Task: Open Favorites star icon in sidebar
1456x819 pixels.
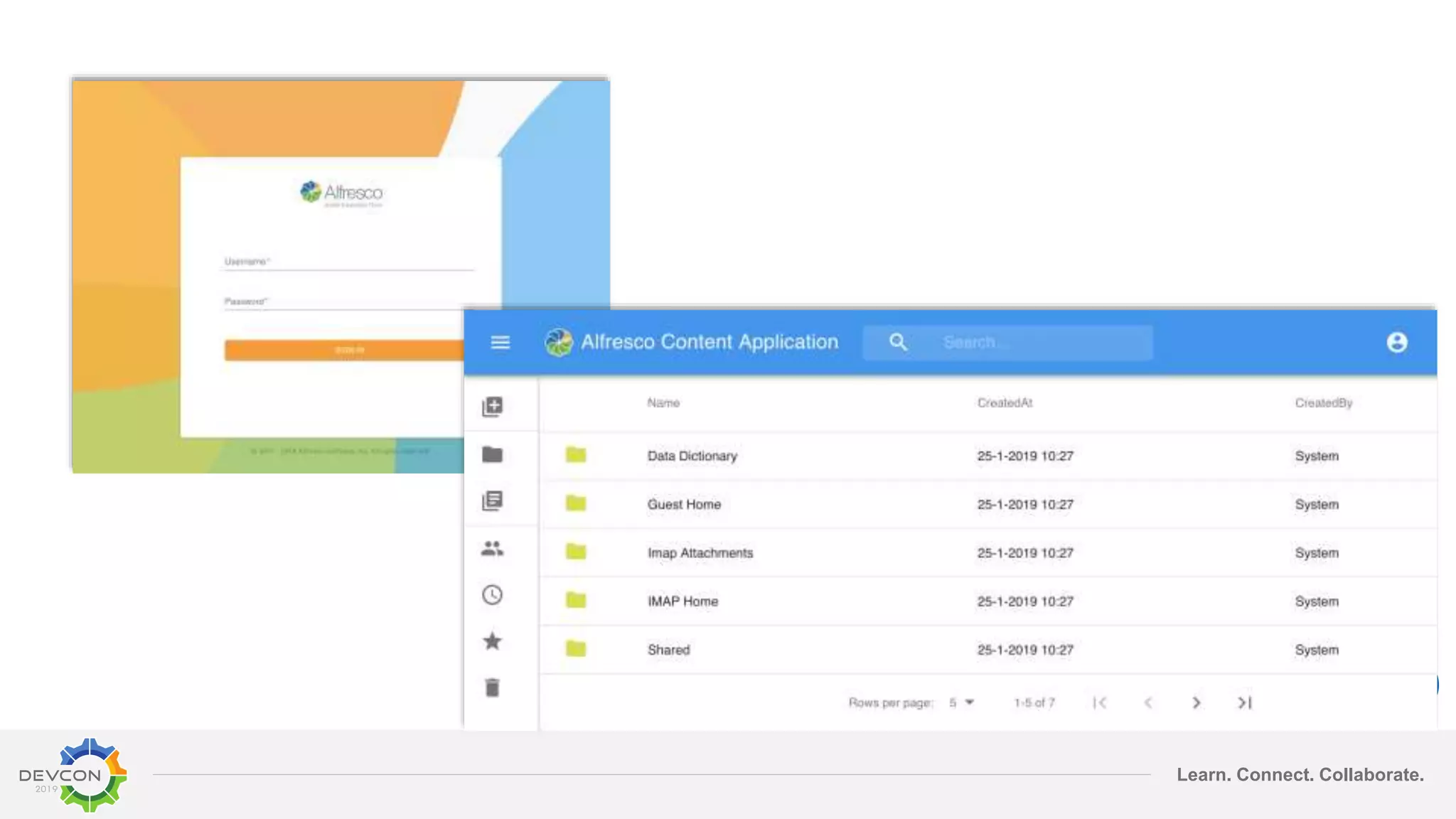Action: (x=492, y=641)
